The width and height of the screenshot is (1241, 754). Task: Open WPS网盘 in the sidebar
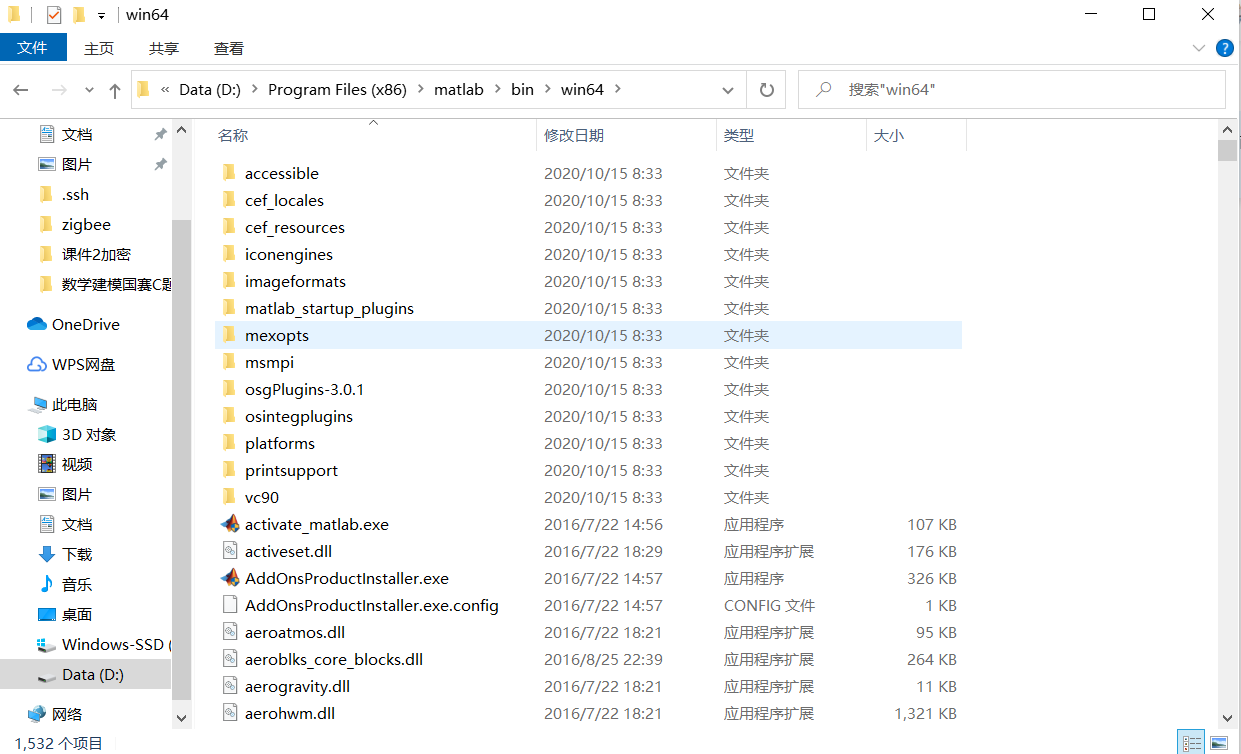pos(70,364)
